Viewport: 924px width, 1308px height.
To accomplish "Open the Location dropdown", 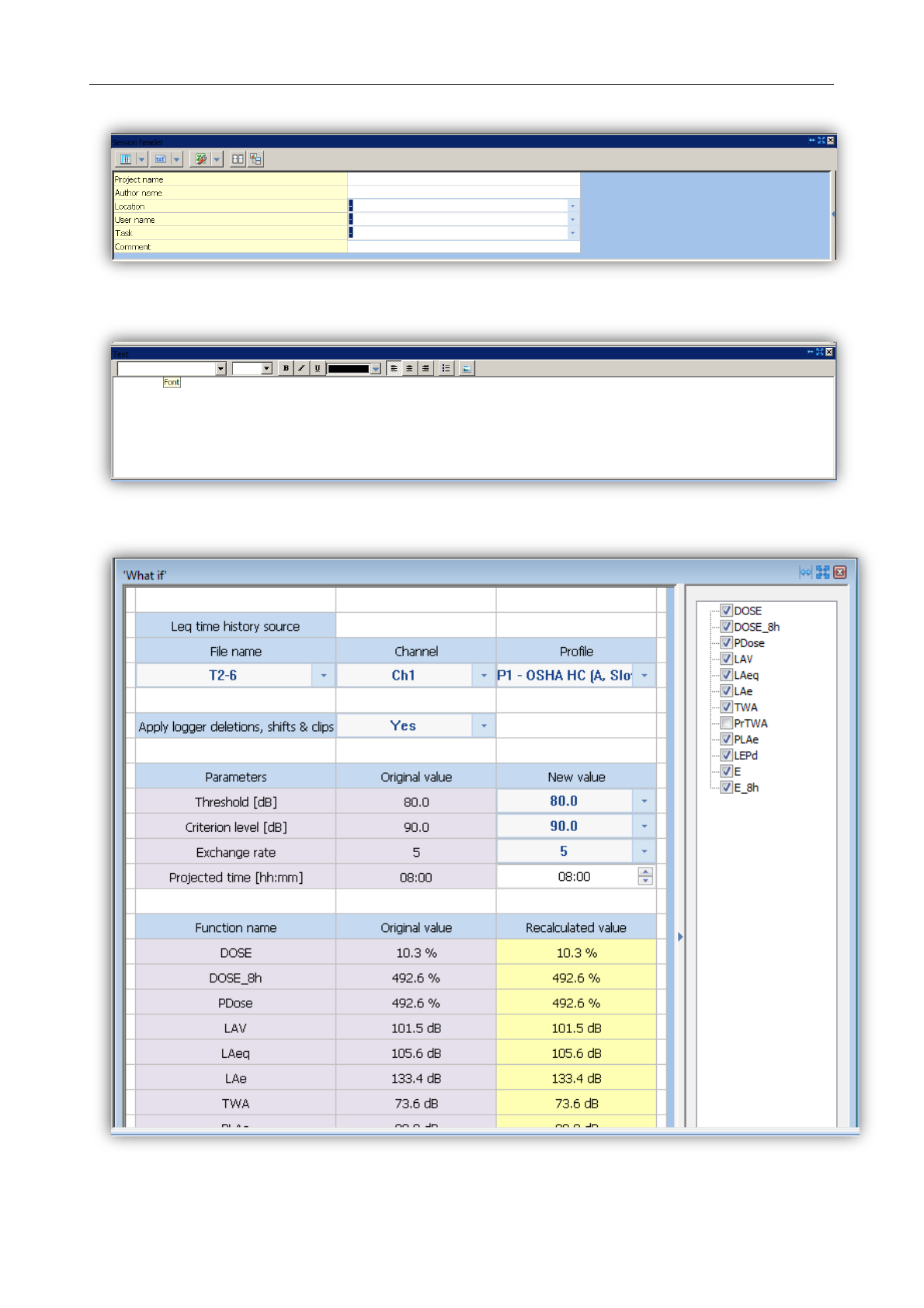I will [573, 207].
